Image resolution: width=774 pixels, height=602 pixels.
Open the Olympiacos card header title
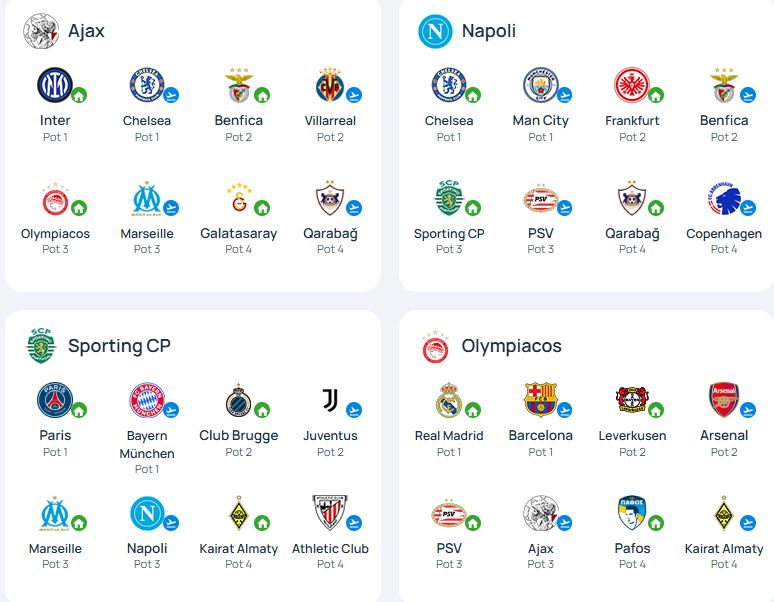(511, 345)
